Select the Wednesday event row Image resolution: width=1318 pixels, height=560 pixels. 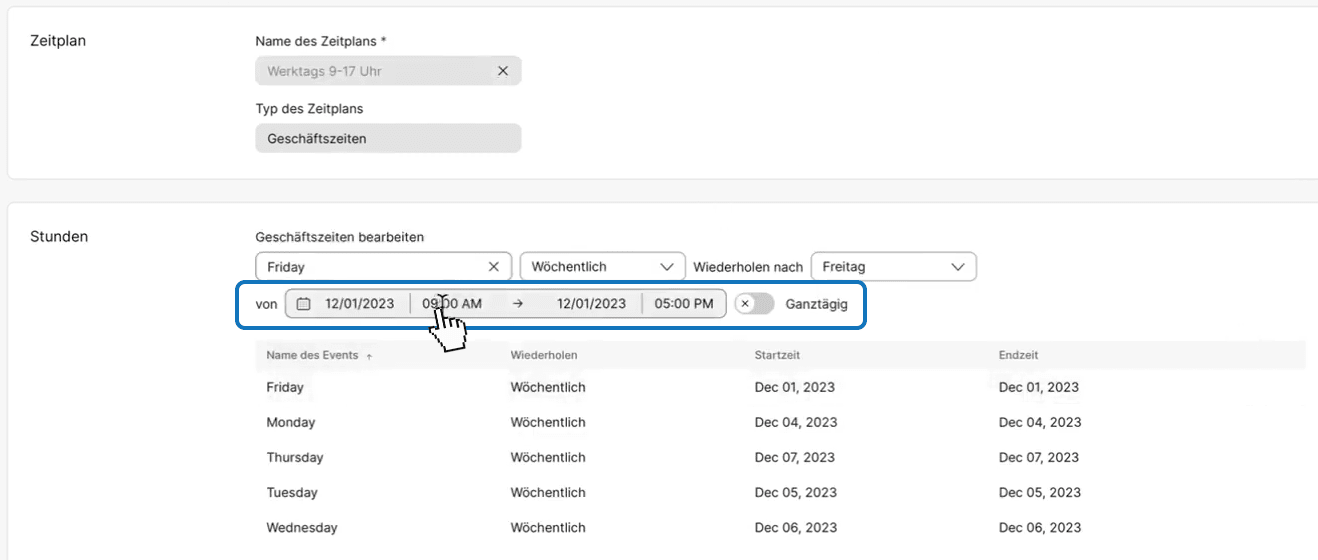(x=780, y=527)
